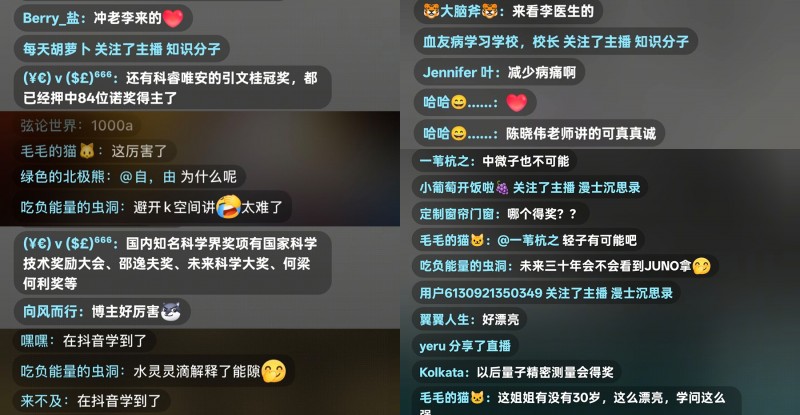
Task: Select the 国内知名科学界奖项 comment bubble
Action: tap(172, 263)
